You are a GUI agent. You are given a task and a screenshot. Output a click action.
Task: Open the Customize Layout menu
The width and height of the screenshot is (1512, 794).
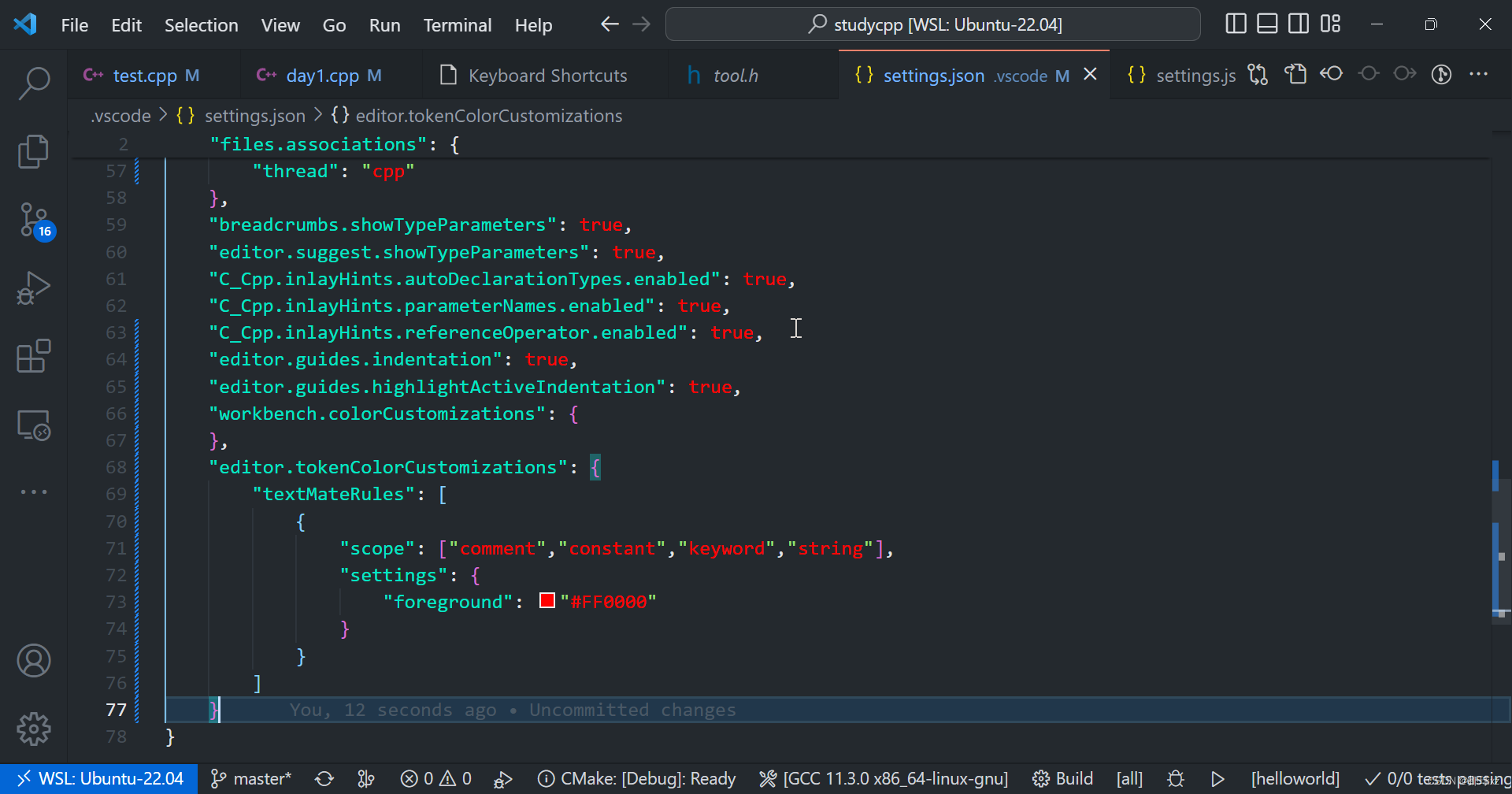pyautogui.click(x=1331, y=24)
